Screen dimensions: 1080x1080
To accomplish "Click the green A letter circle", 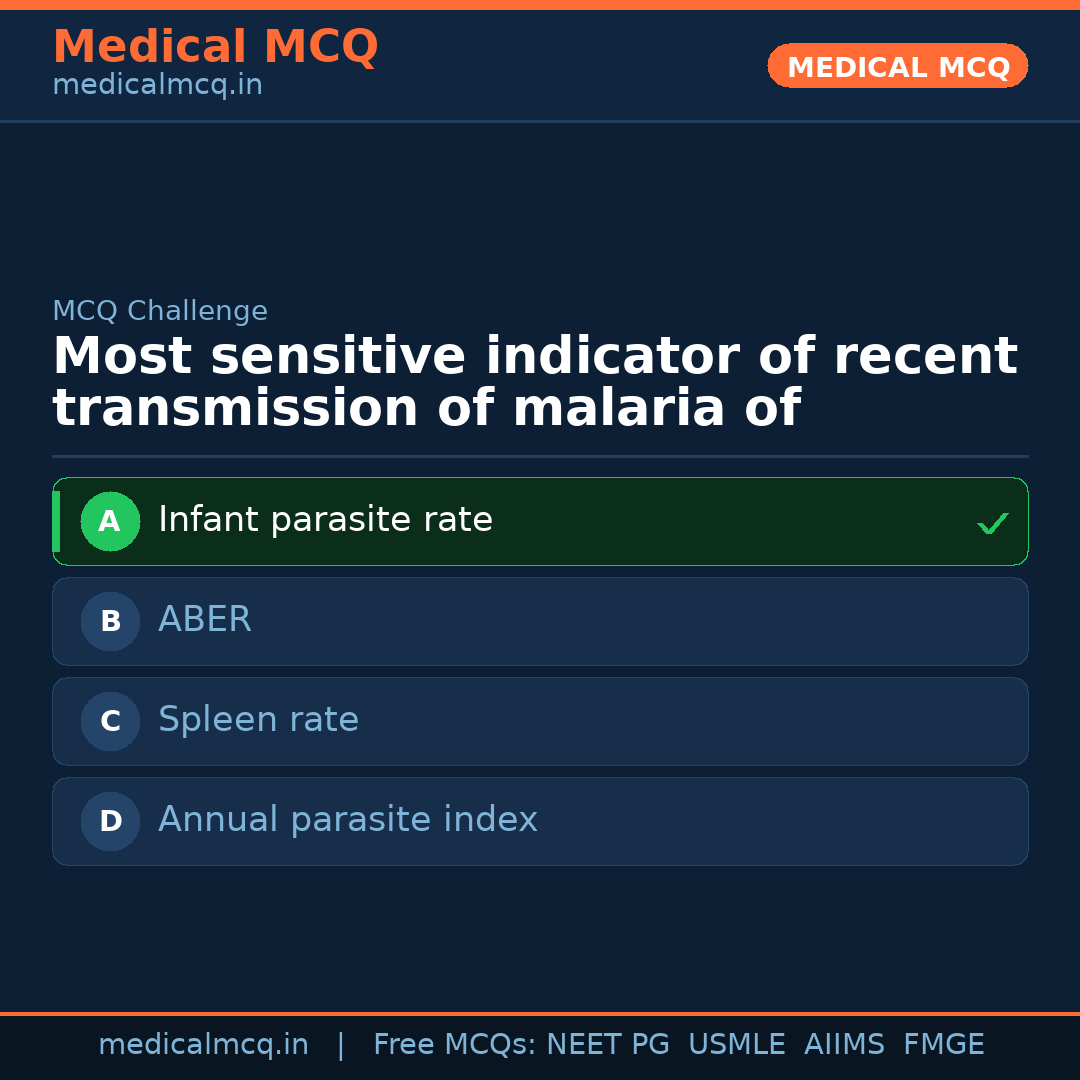I will [110, 521].
